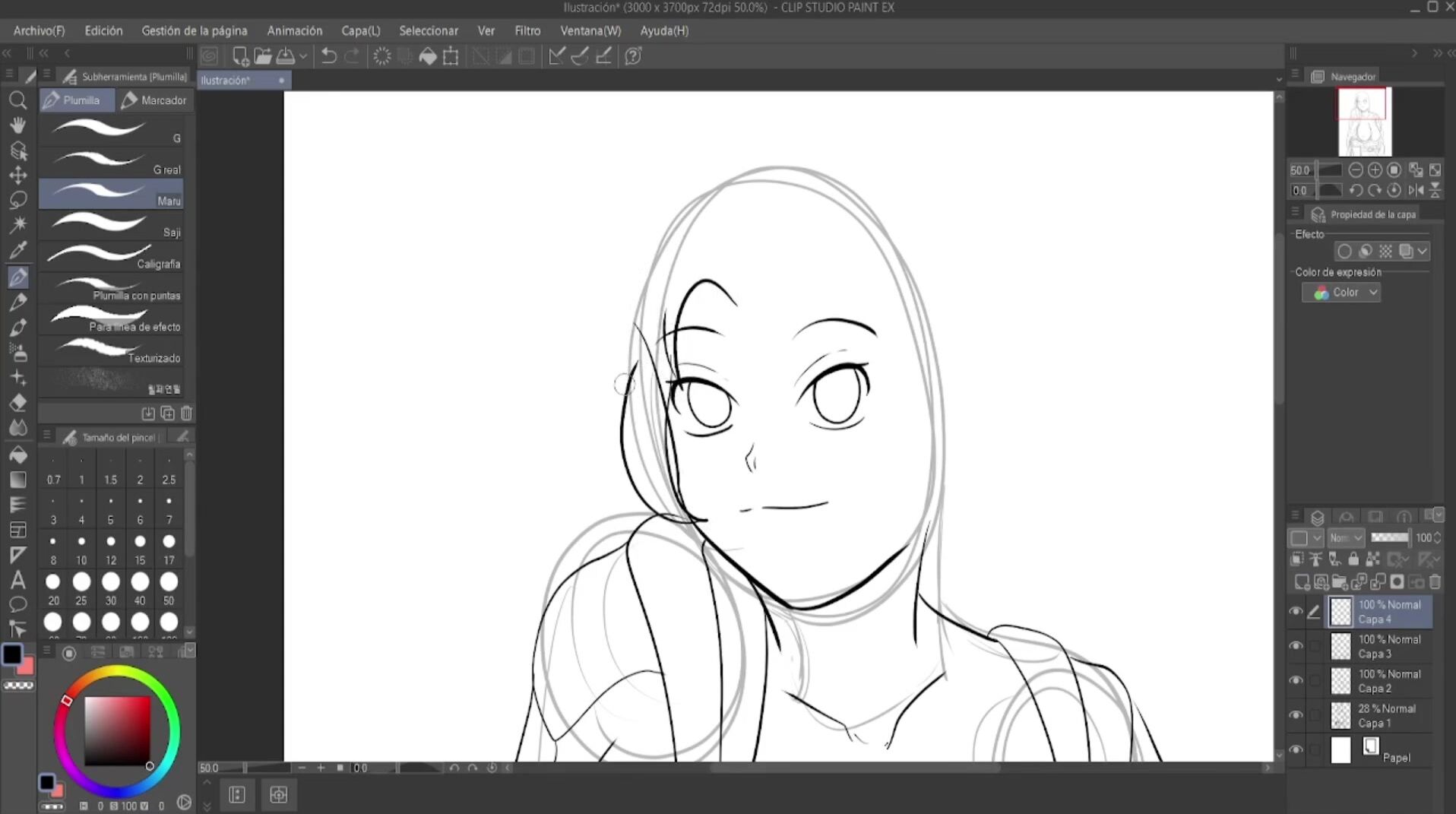Pick brush size 30 preset
This screenshot has height=814, width=1456.
[111, 590]
